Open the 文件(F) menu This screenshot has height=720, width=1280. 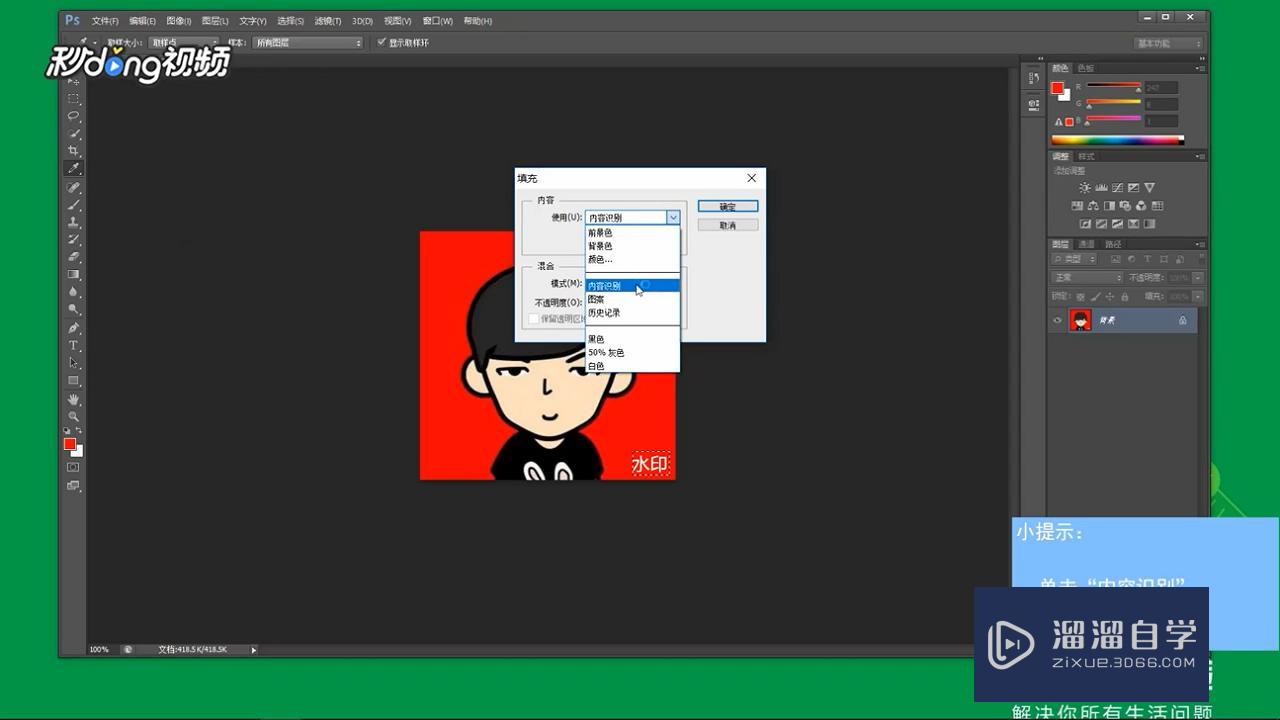pos(105,21)
